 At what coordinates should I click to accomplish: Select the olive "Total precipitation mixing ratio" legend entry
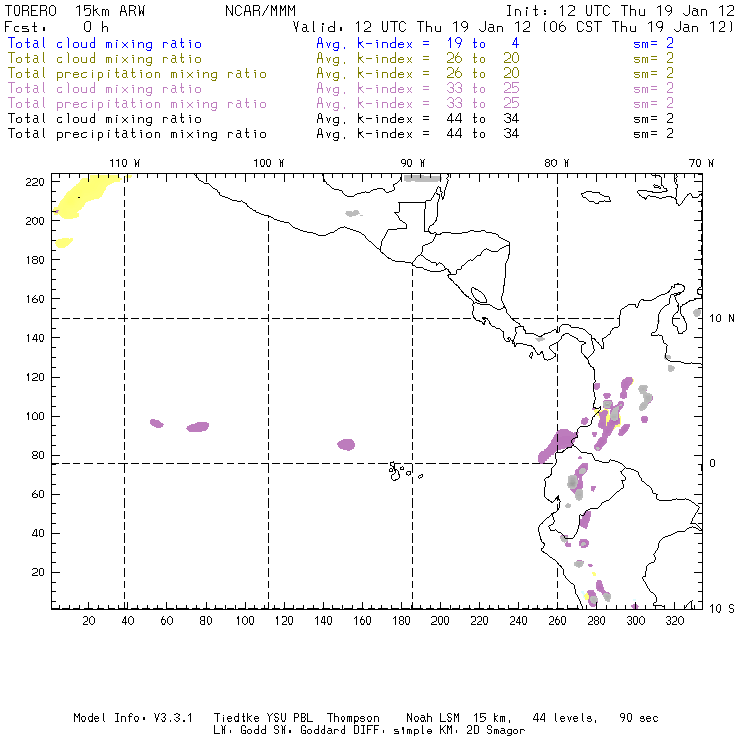click(137, 74)
